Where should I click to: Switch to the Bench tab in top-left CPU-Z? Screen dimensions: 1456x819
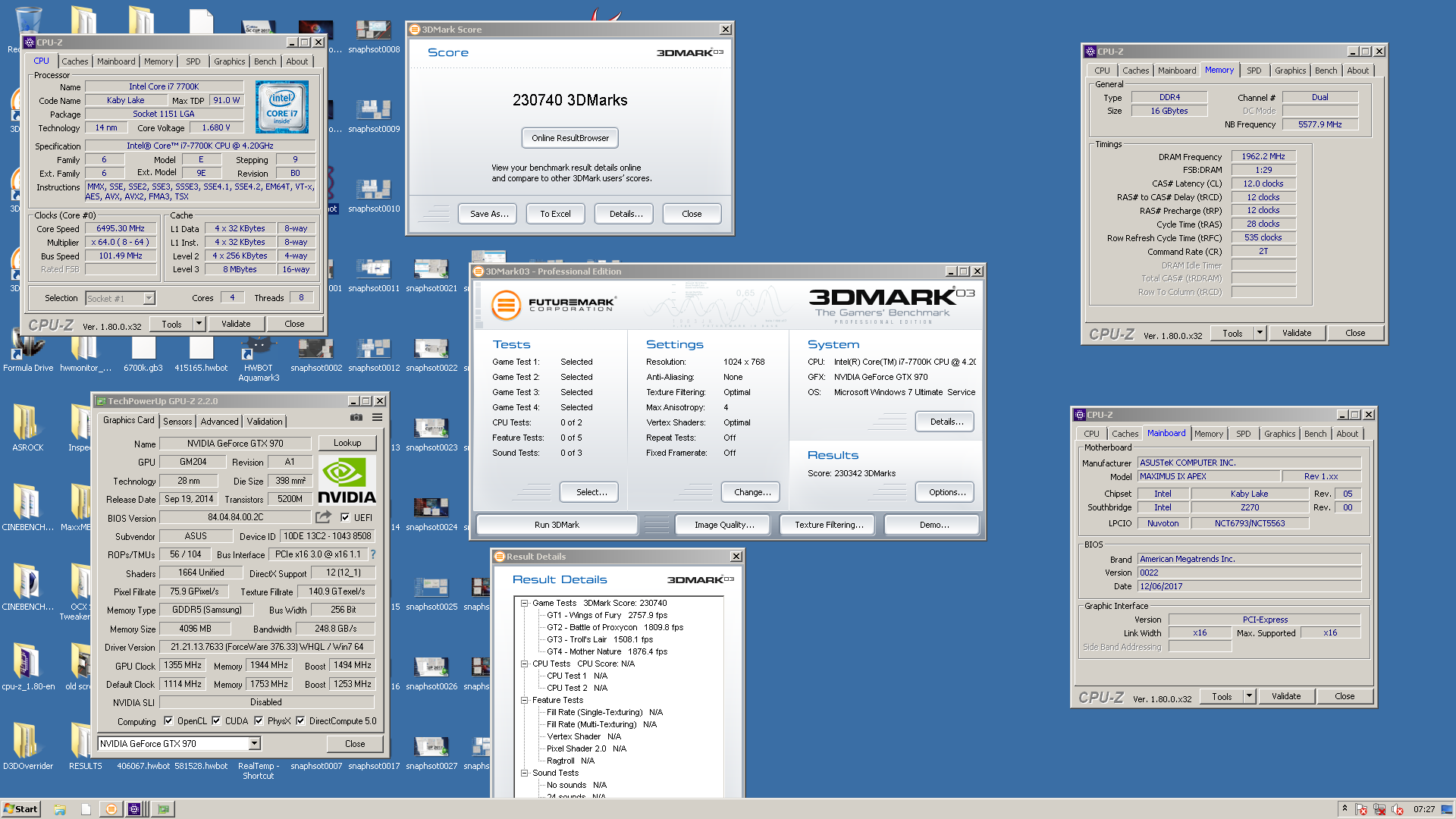tap(265, 61)
